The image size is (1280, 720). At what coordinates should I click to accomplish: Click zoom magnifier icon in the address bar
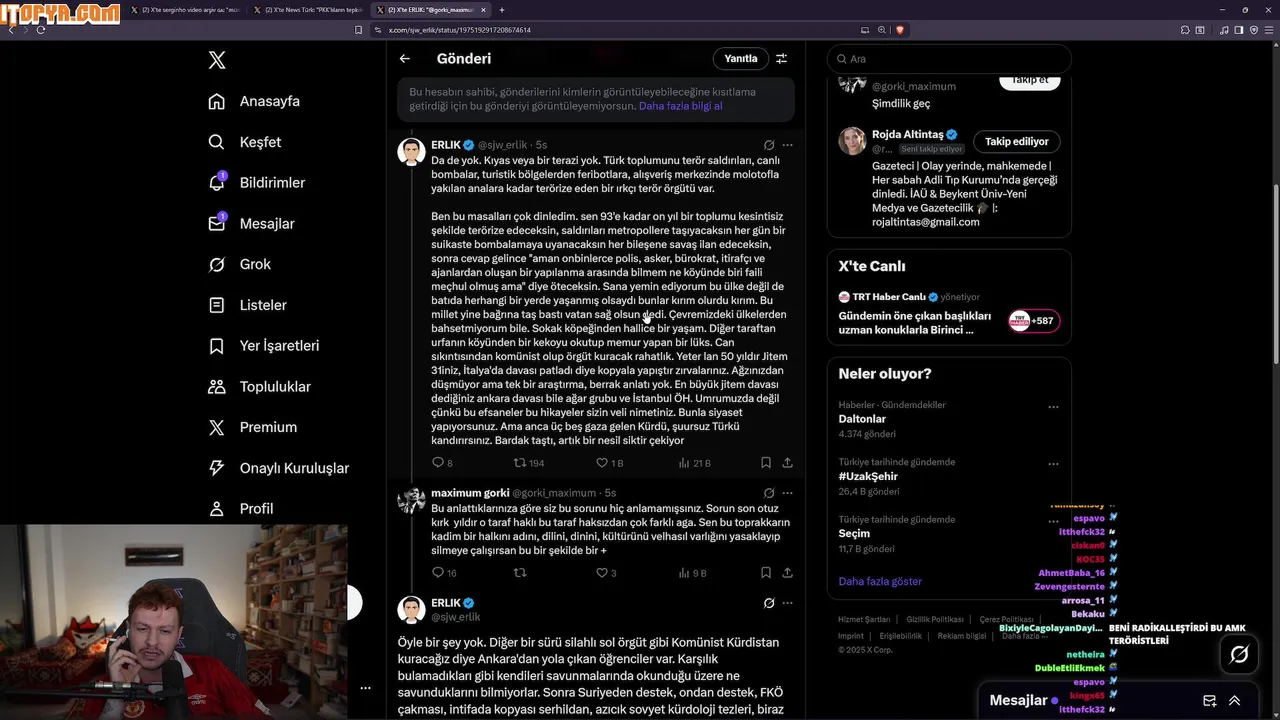coord(882,30)
